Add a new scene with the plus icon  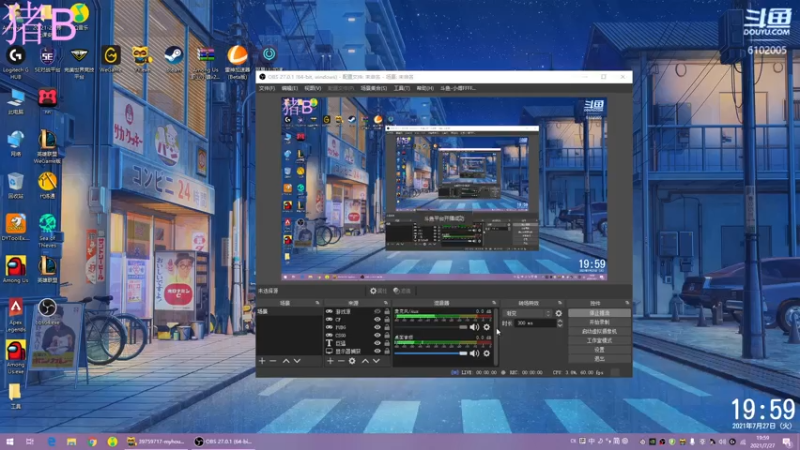point(262,361)
